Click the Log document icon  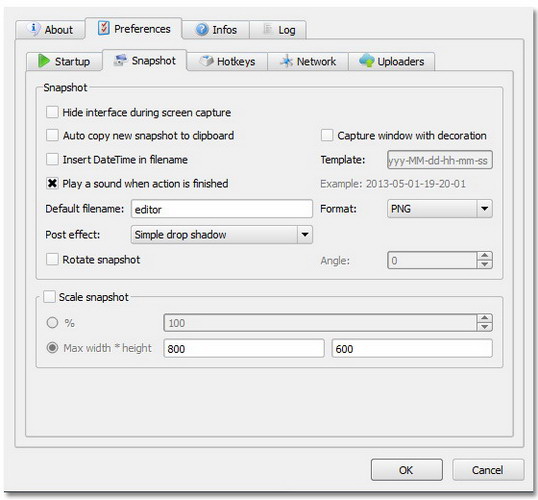(x=268, y=29)
